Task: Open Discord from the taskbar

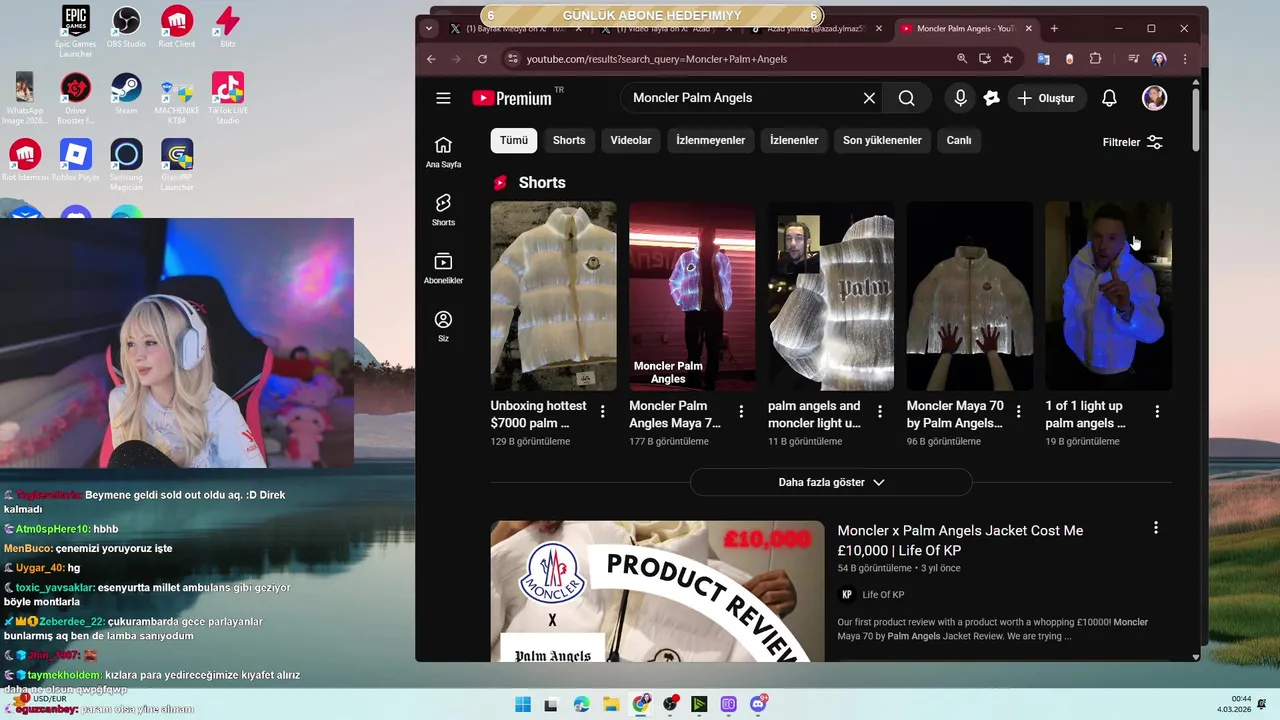Action: [x=758, y=704]
